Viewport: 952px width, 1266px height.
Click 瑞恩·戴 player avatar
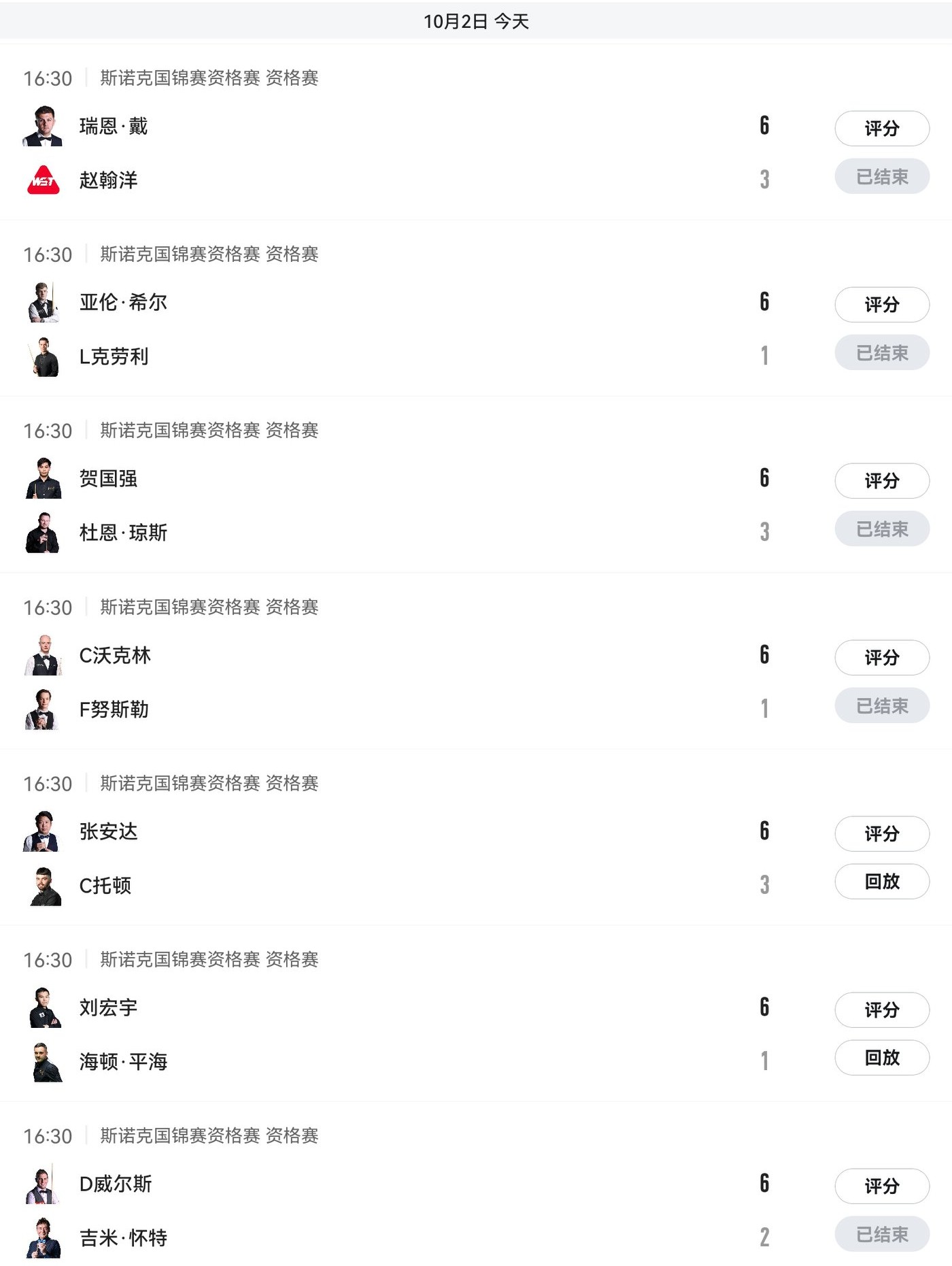click(44, 126)
